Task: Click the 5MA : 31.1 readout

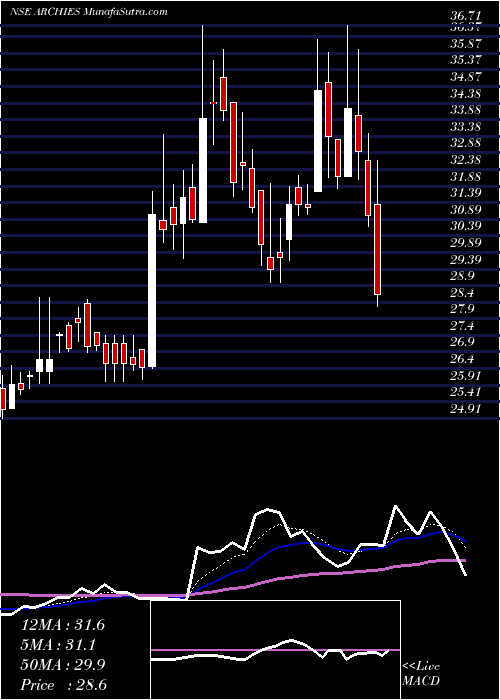Action: 58,645
